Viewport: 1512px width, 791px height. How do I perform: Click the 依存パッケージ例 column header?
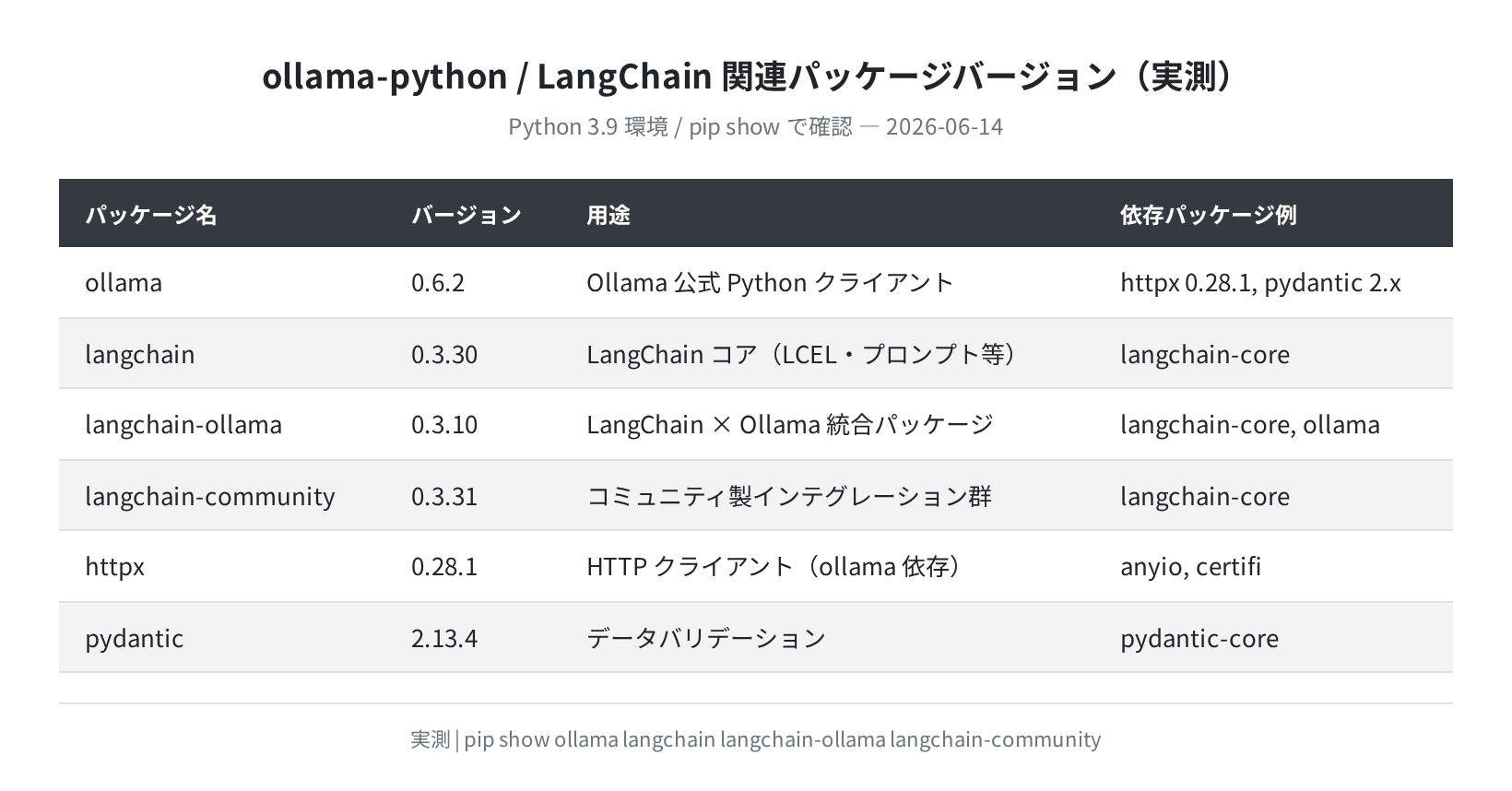click(1209, 215)
